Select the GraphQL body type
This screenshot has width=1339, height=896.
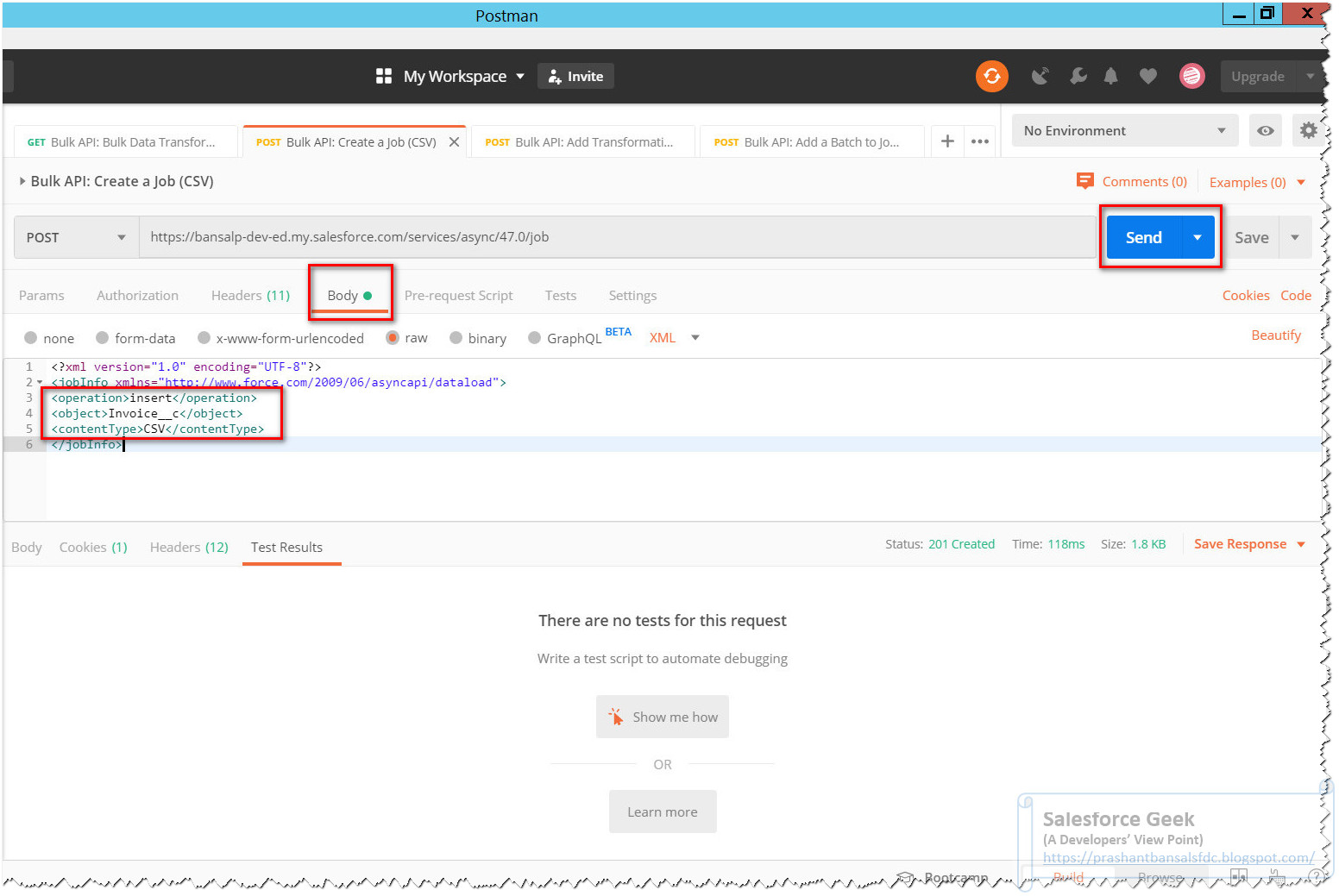(x=534, y=338)
